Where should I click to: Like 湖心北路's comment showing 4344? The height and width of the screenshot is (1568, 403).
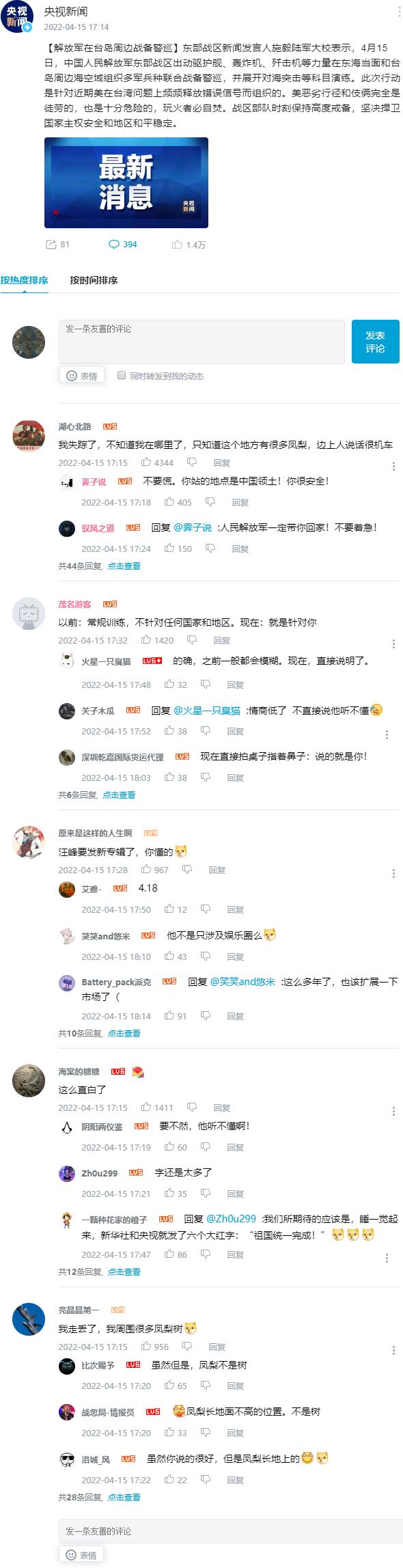pos(157,463)
